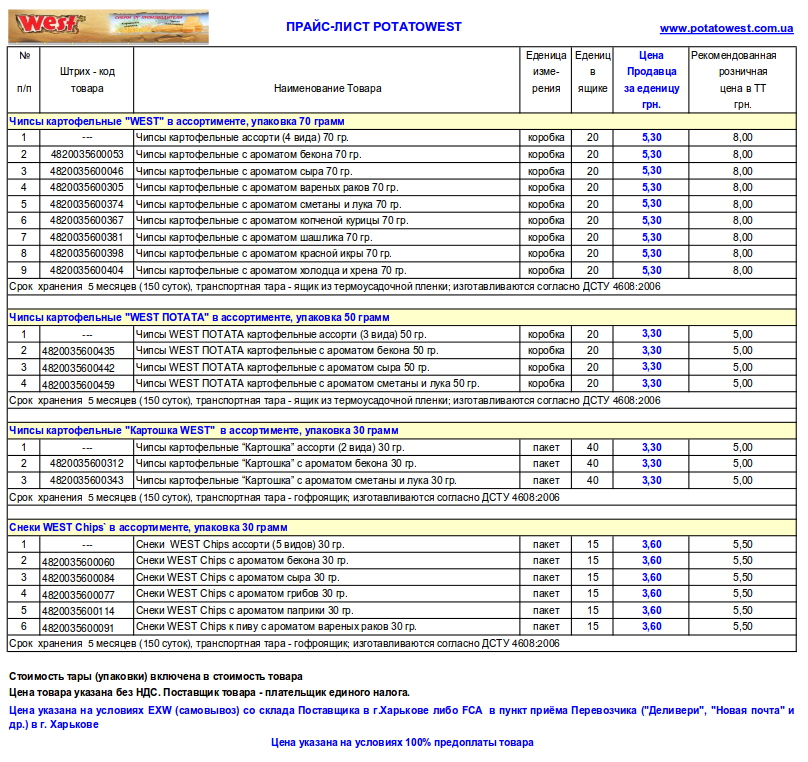Select section heading "Чипсы картофельные WEST, упаковка 70 грамм"

(177, 122)
